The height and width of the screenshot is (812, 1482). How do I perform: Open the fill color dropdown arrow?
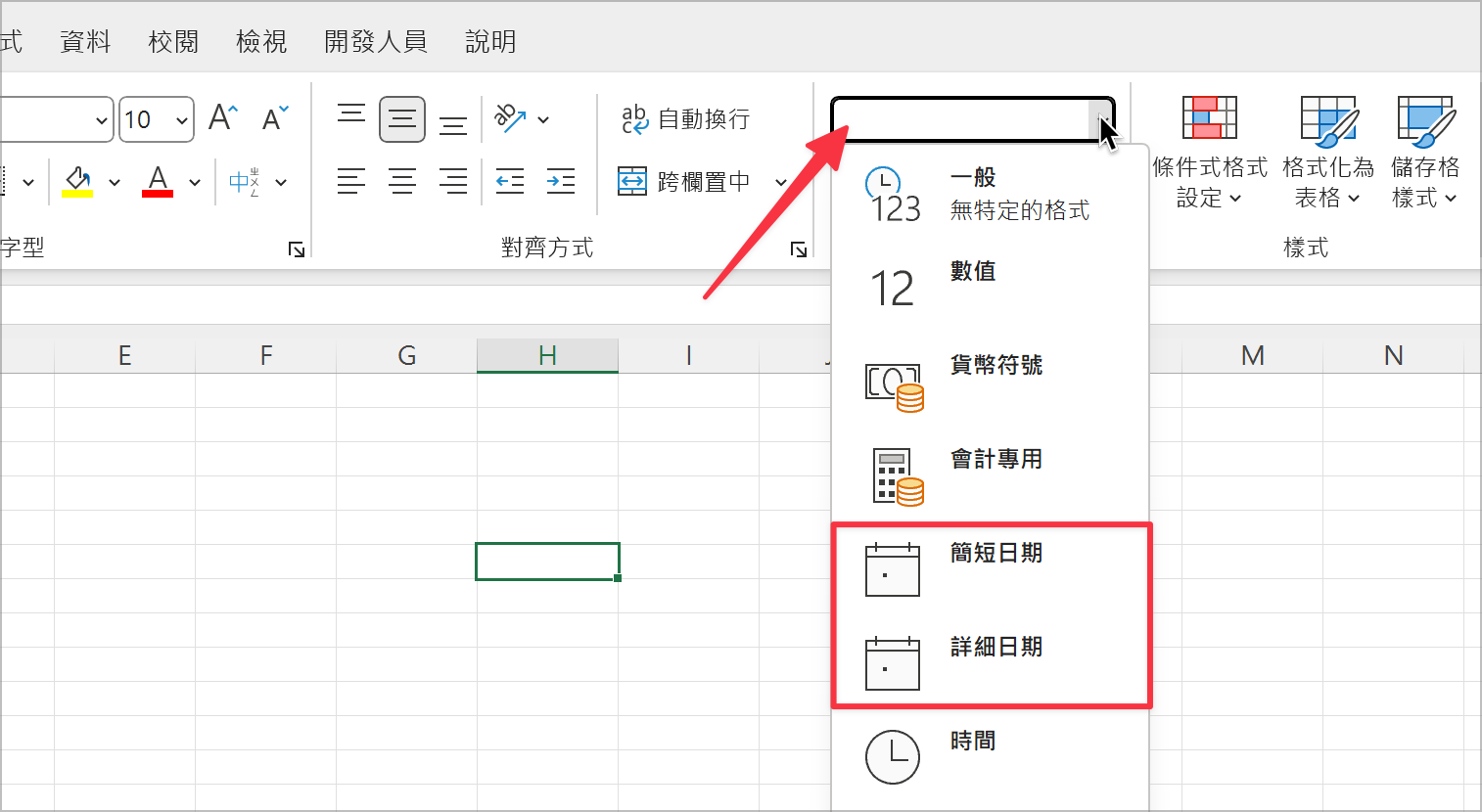[x=114, y=181]
